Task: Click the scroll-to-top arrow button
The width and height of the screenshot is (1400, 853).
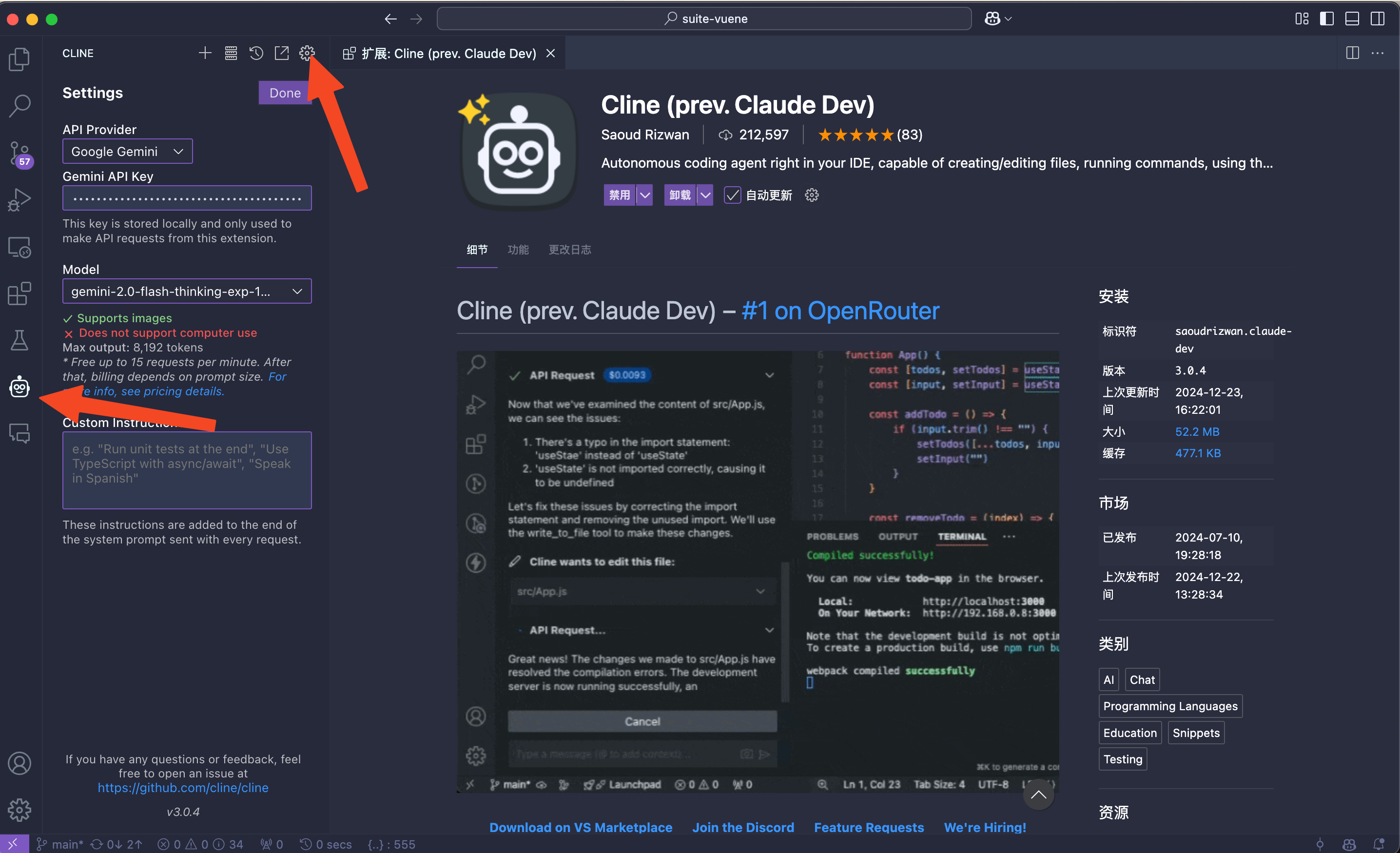Action: pos(1038,795)
